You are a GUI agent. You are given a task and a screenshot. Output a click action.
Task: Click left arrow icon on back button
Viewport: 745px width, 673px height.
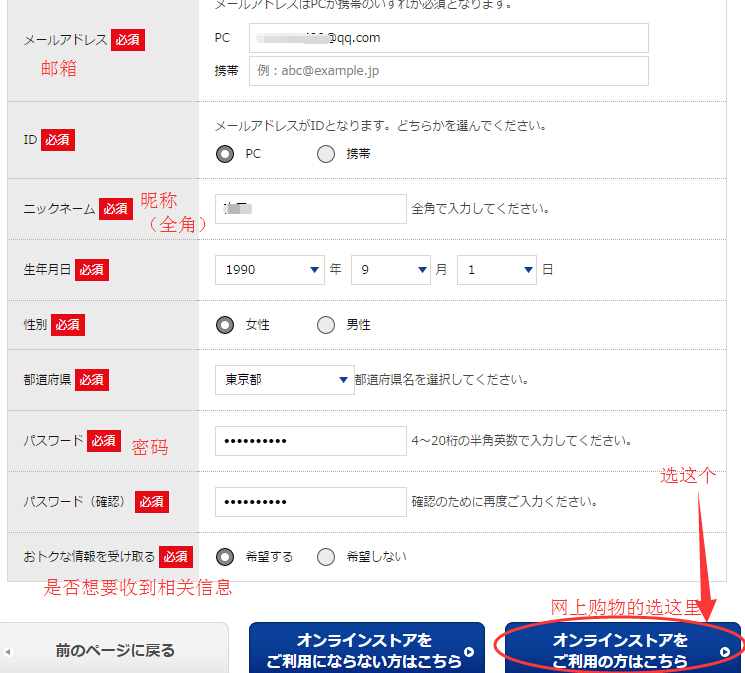8,651
